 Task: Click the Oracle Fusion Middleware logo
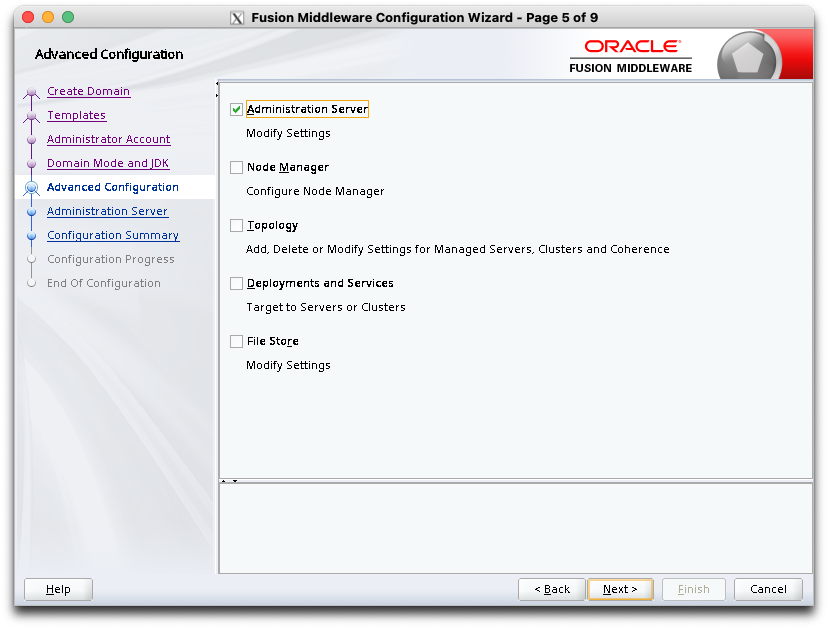pyautogui.click(x=631, y=57)
